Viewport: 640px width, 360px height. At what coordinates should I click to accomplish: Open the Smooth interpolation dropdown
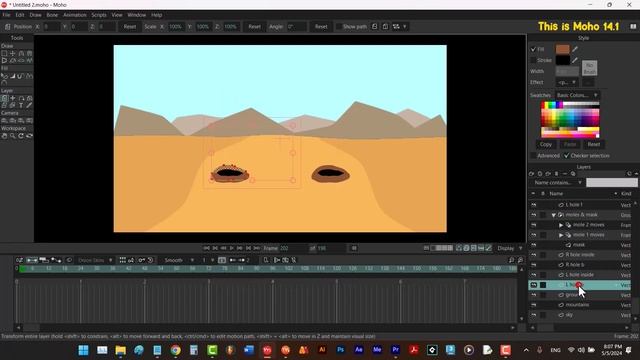pos(178,260)
